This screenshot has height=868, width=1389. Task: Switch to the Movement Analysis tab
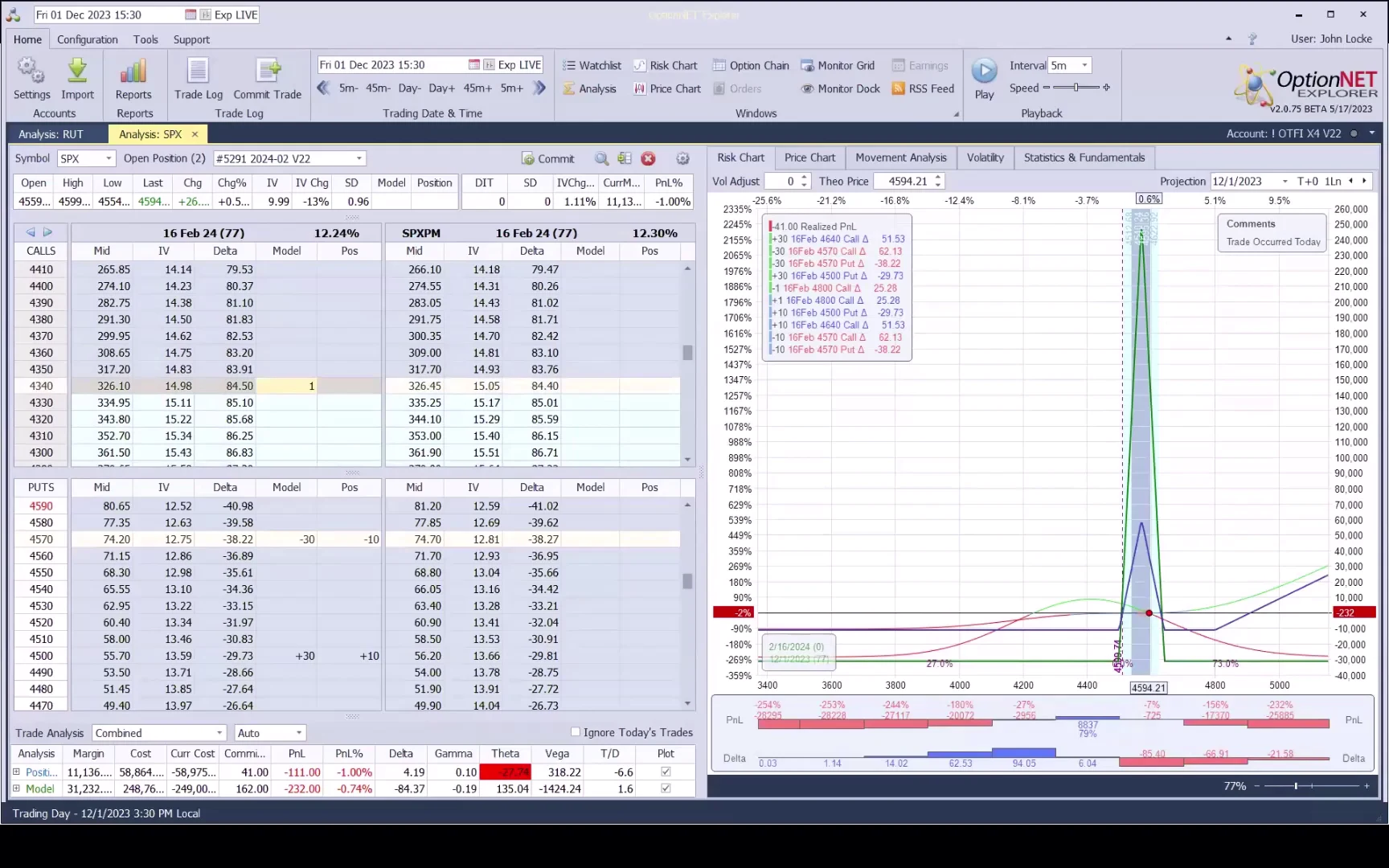click(900, 158)
